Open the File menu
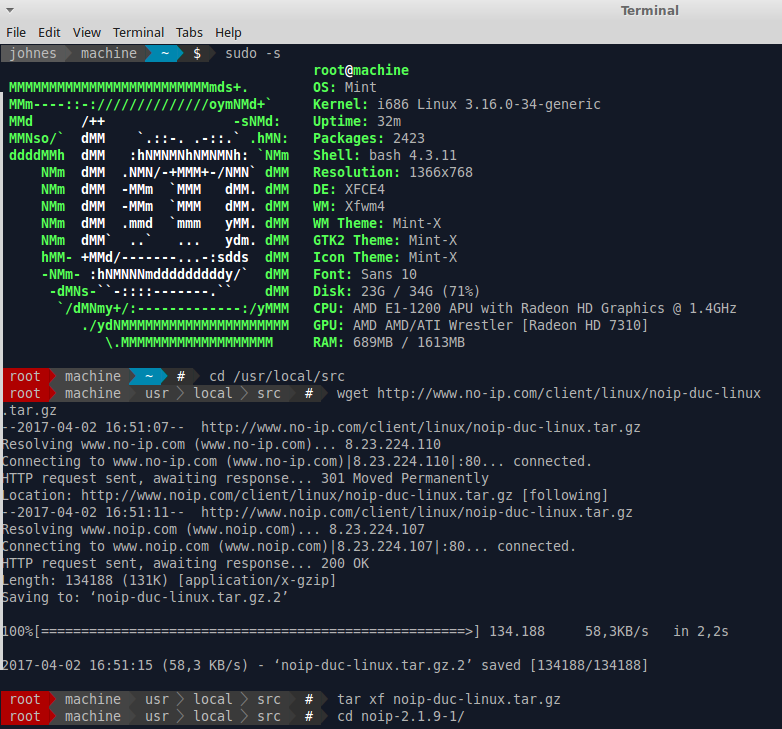The image size is (782, 729). tap(16, 32)
